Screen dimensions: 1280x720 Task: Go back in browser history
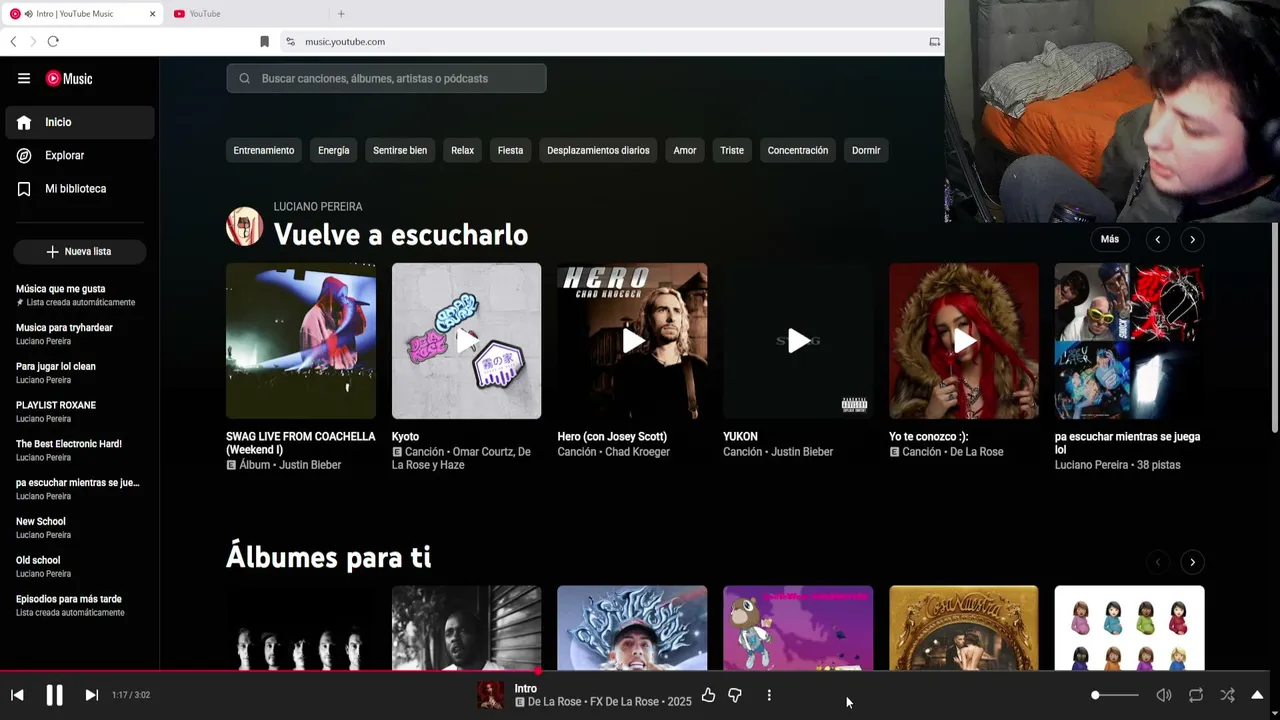pyautogui.click(x=13, y=41)
